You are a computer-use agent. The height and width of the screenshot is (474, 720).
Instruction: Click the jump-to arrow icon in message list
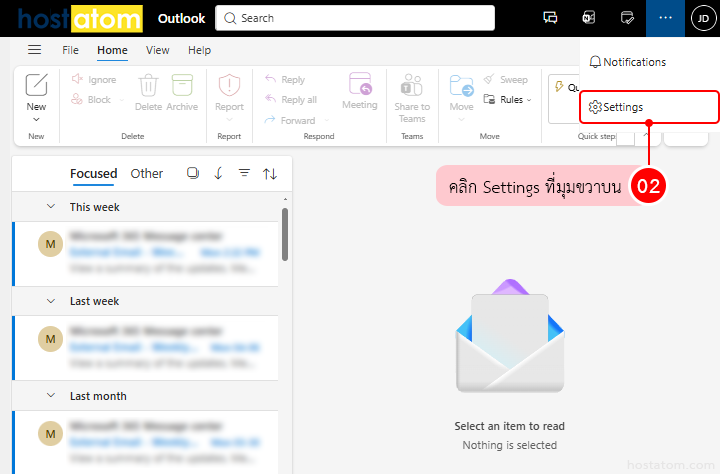click(219, 173)
